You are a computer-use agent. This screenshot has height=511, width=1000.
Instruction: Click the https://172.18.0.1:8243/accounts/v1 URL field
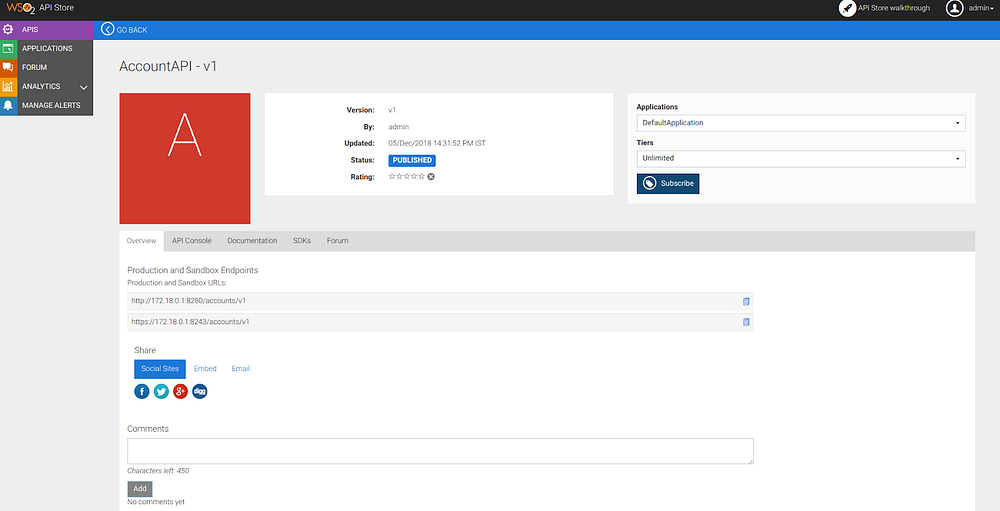[x=440, y=322]
